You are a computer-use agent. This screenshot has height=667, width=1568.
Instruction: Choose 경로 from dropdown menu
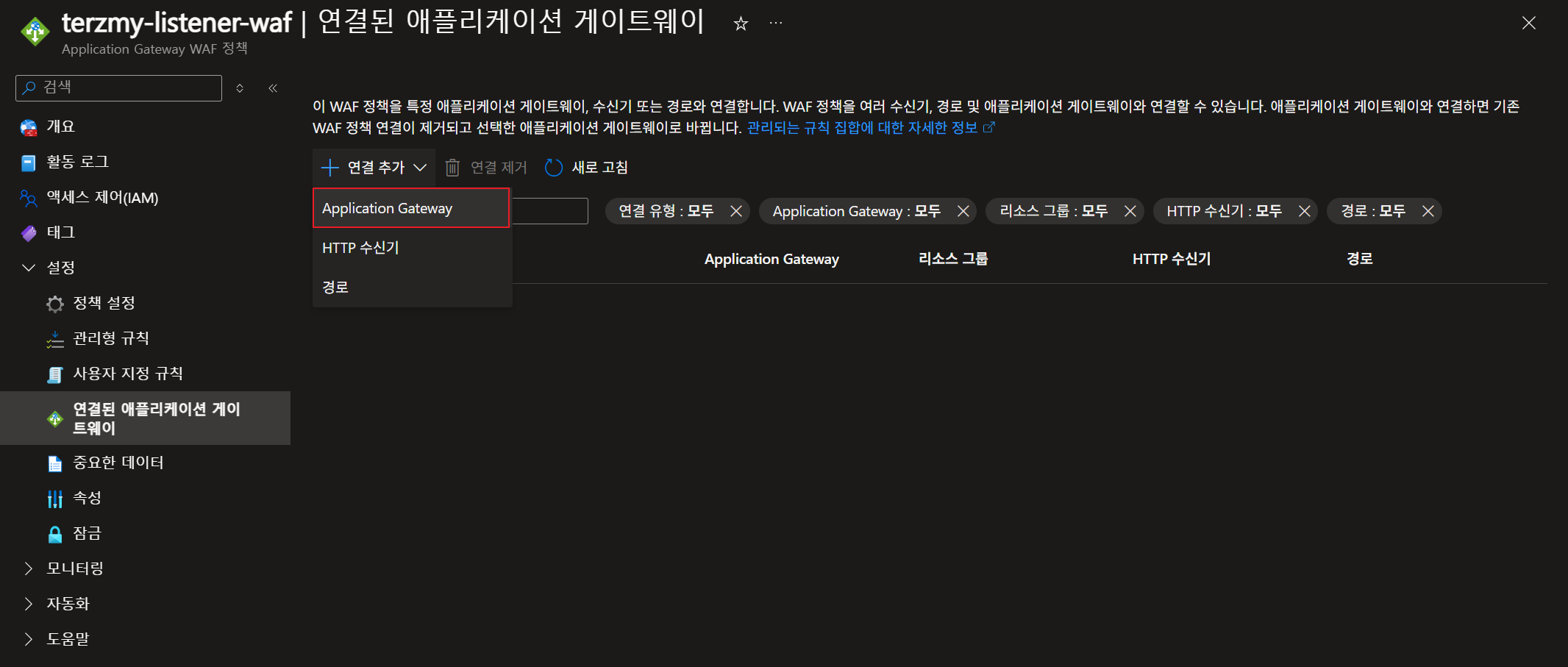(x=411, y=288)
